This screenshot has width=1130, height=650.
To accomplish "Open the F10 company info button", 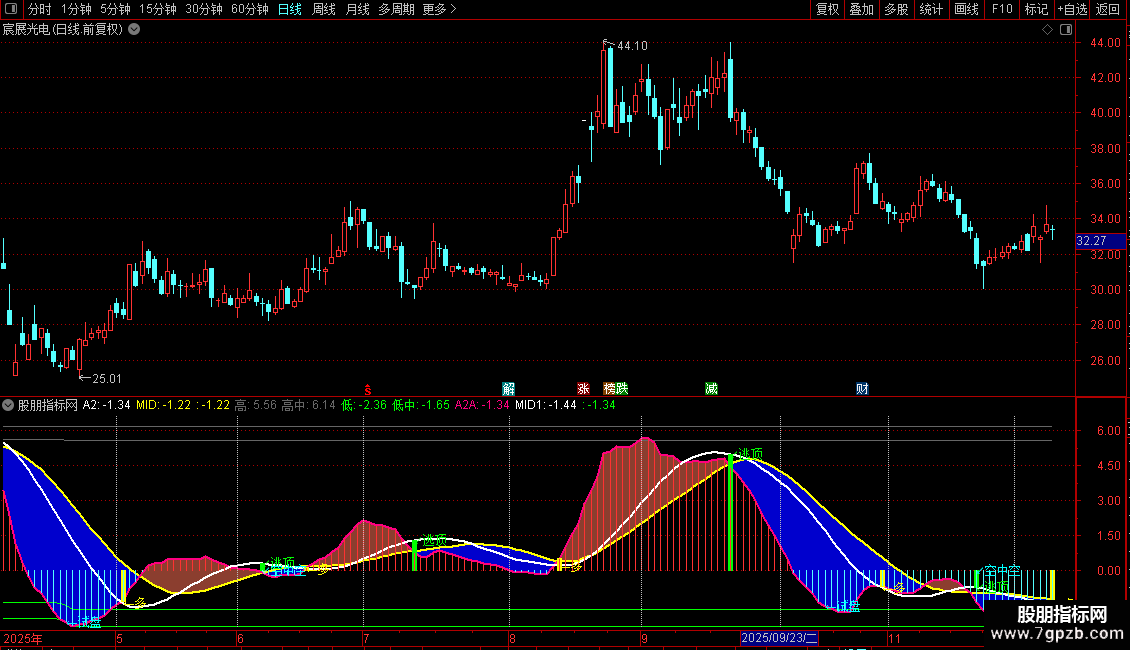I will point(1001,10).
